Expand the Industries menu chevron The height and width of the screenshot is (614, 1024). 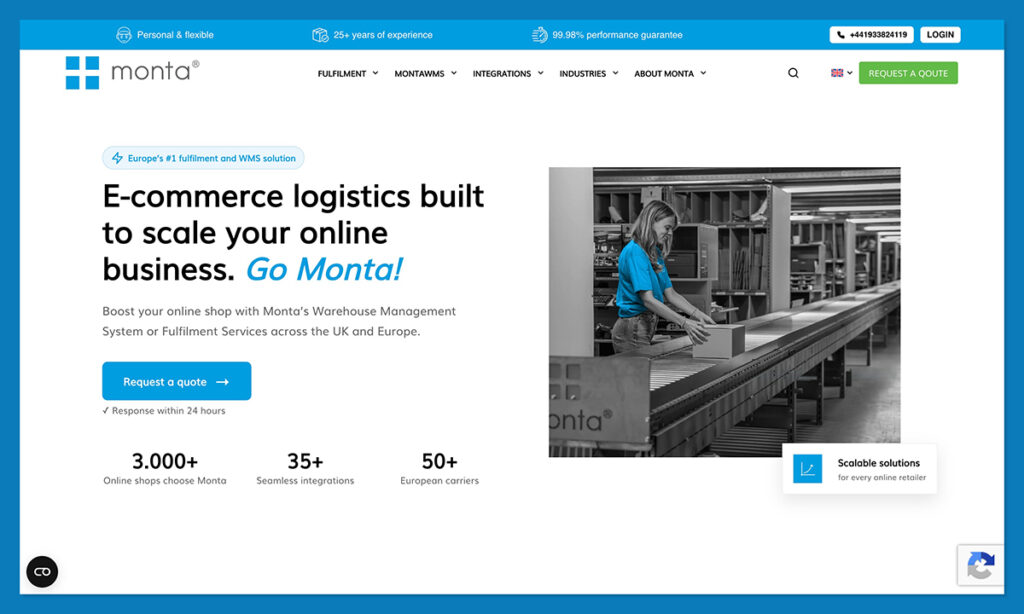615,73
